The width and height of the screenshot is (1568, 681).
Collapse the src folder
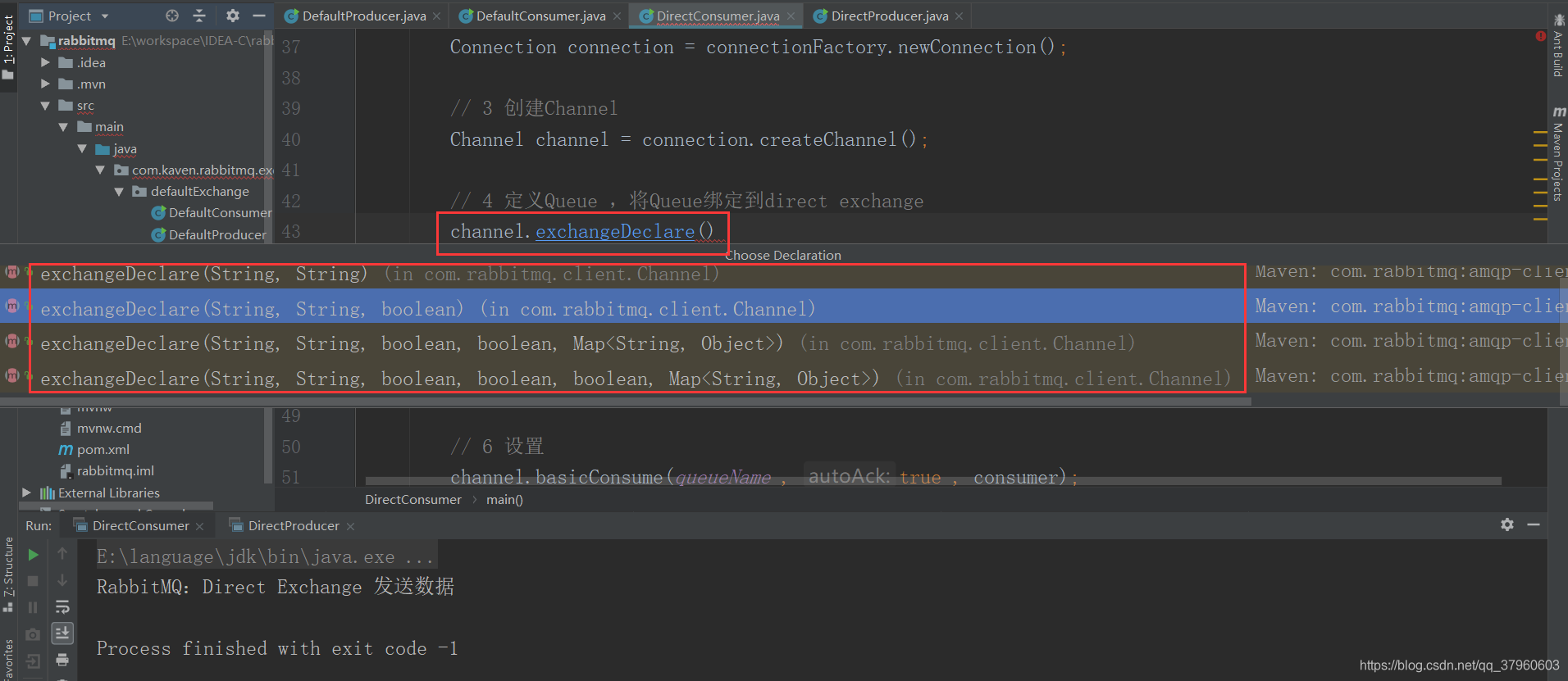click(45, 106)
